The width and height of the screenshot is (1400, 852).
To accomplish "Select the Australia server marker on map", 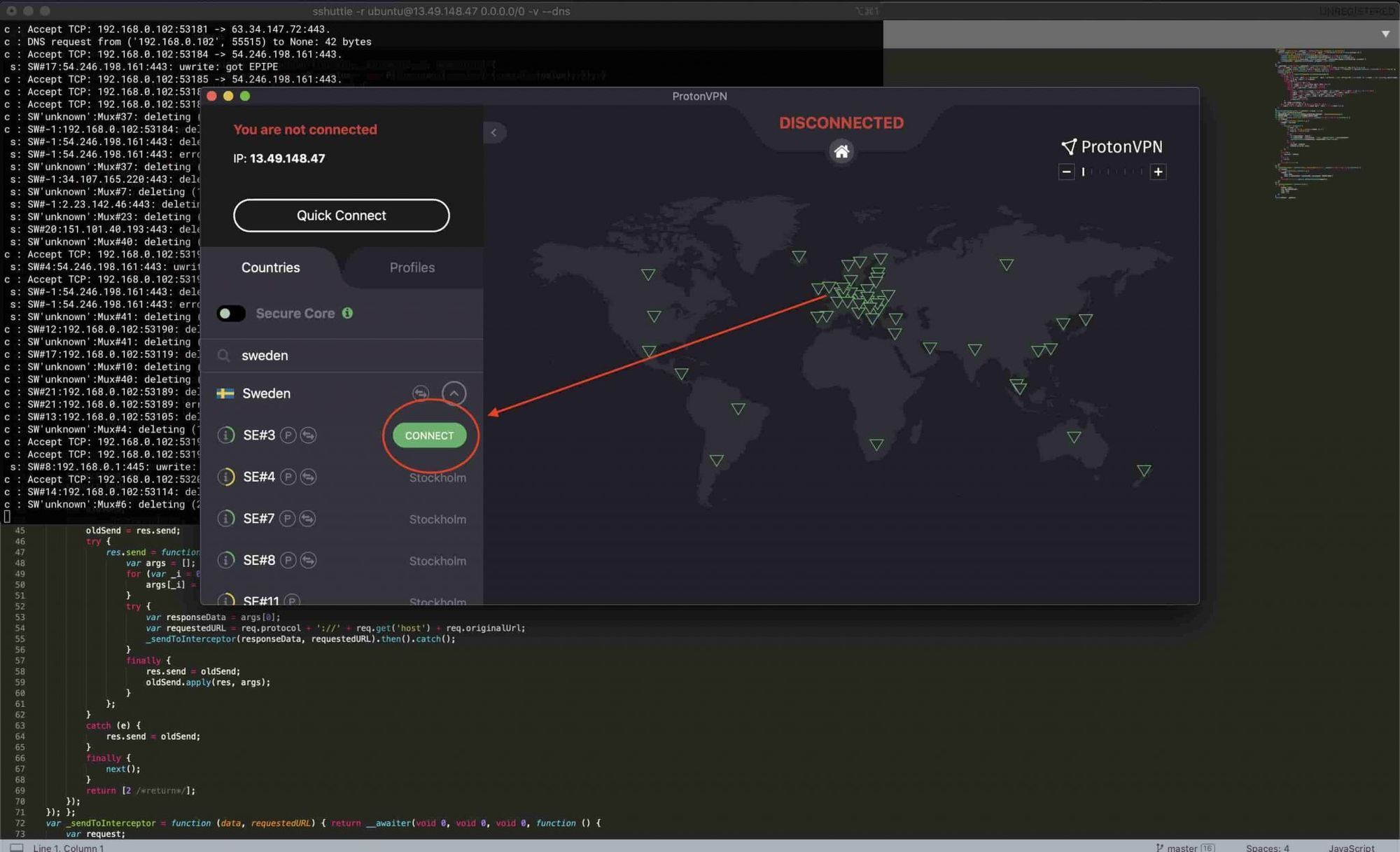I will (x=1074, y=438).
